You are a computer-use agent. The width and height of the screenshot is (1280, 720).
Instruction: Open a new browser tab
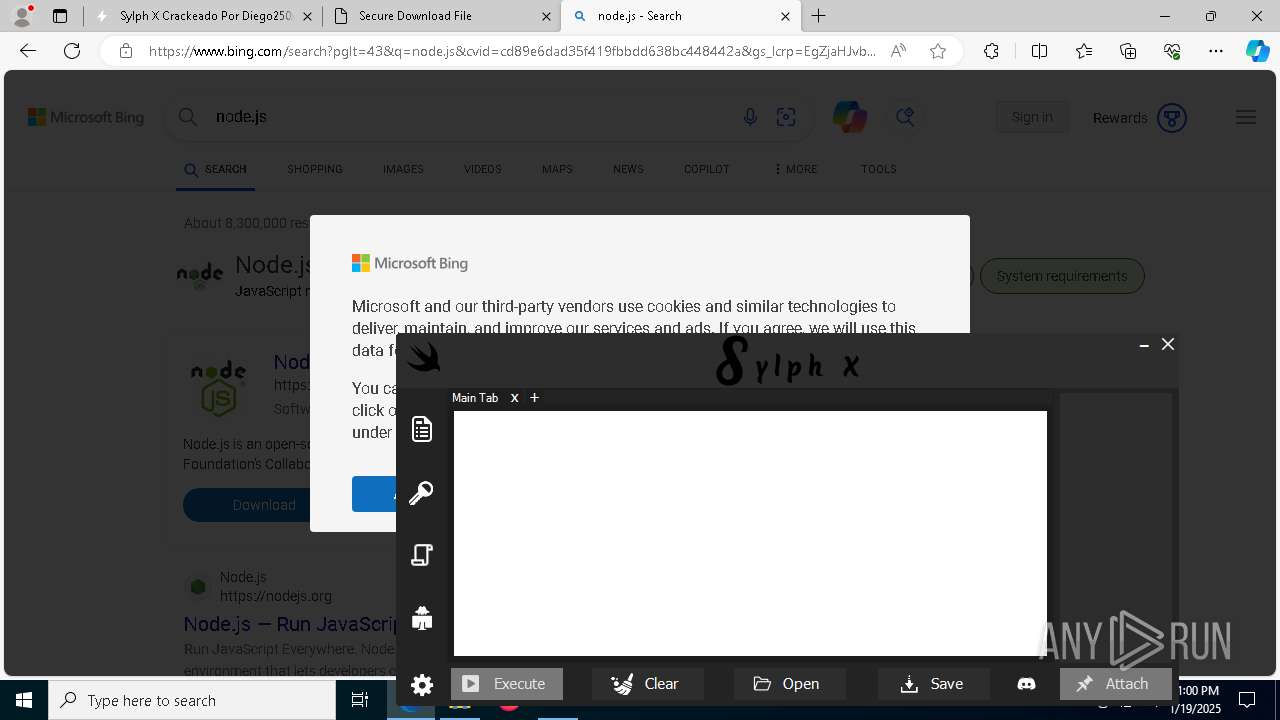pyautogui.click(x=819, y=16)
